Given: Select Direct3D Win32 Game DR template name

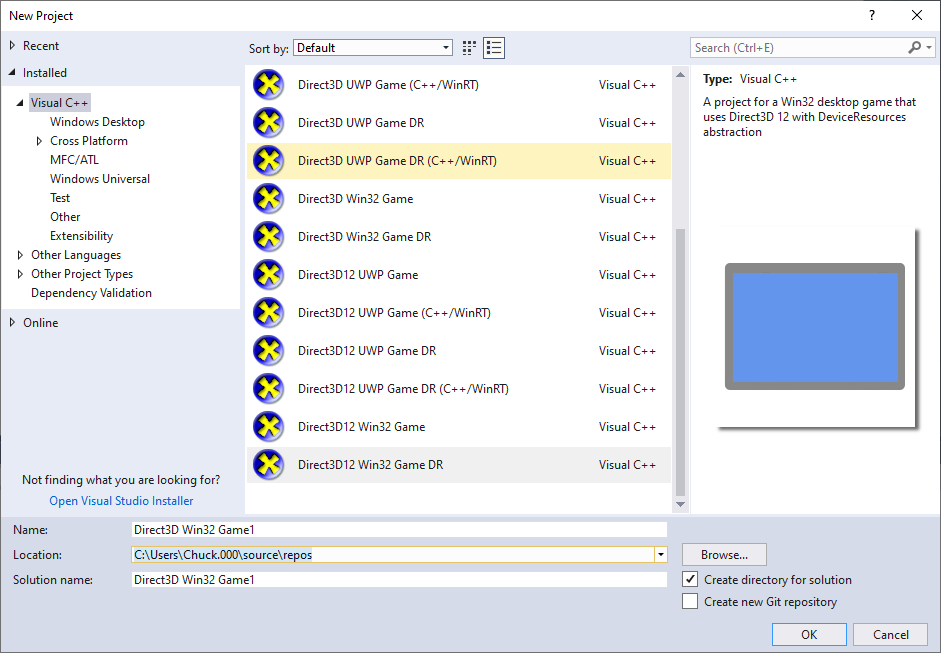Looking at the screenshot, I should pos(364,236).
